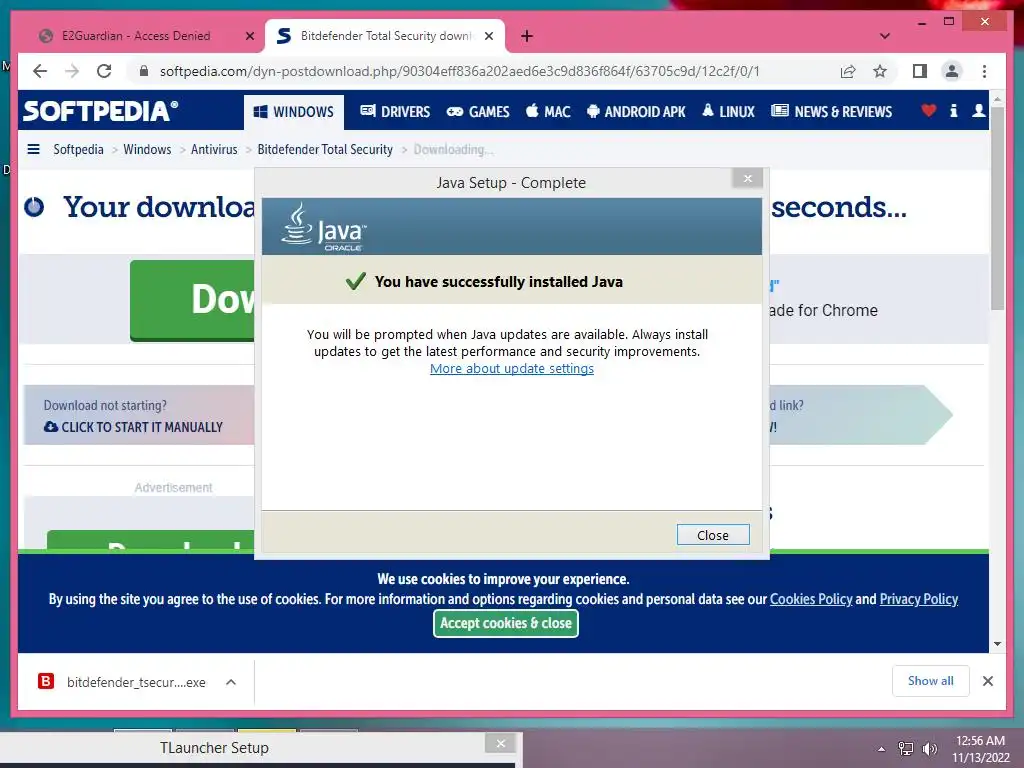Select the Bitdefender Total Security tab
This screenshot has width=1024, height=768.
pyautogui.click(x=385, y=36)
